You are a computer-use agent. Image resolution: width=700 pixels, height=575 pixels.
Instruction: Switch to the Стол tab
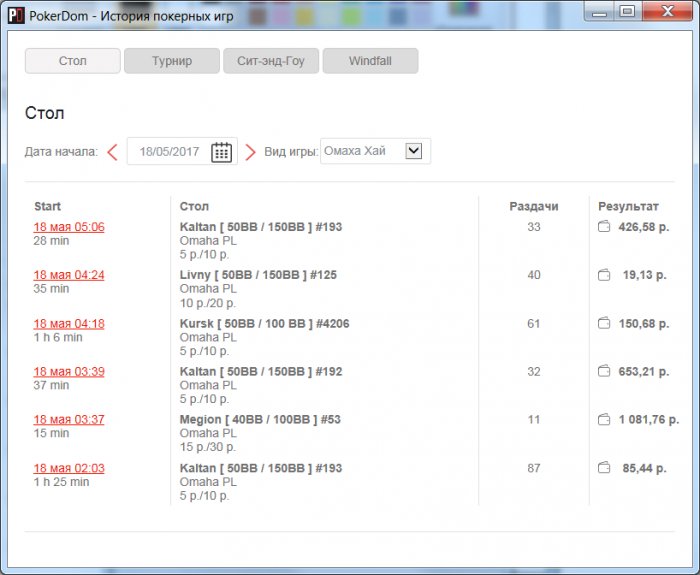click(x=73, y=61)
